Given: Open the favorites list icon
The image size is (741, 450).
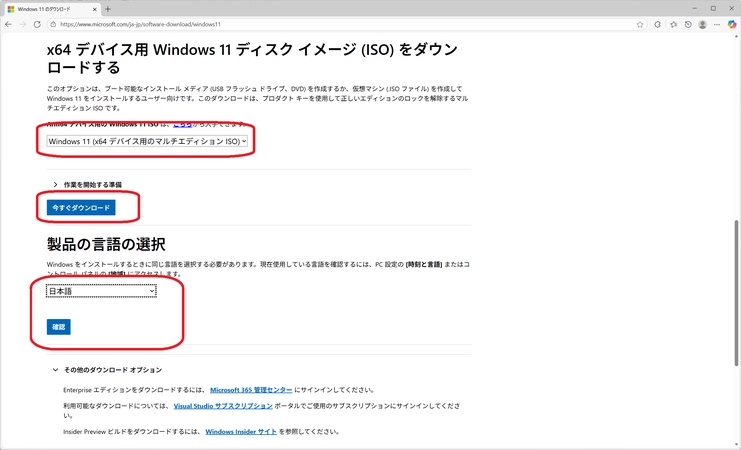Looking at the screenshot, I should tap(673, 25).
